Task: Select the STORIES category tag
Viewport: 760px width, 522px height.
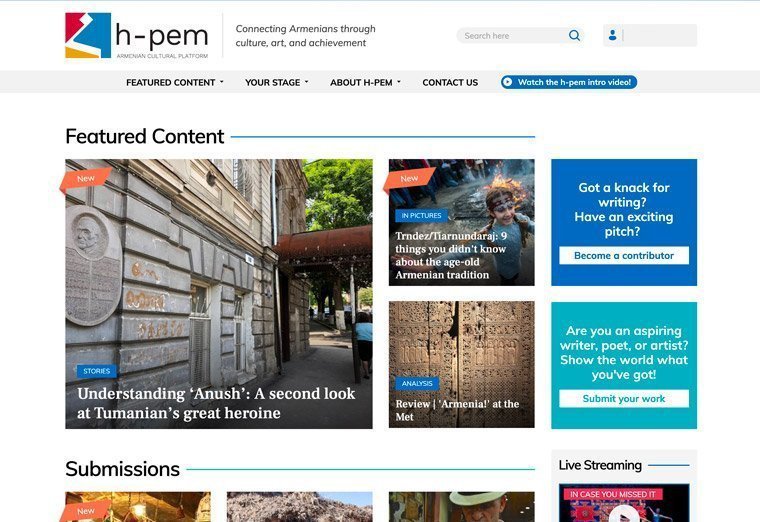Action: tap(96, 371)
